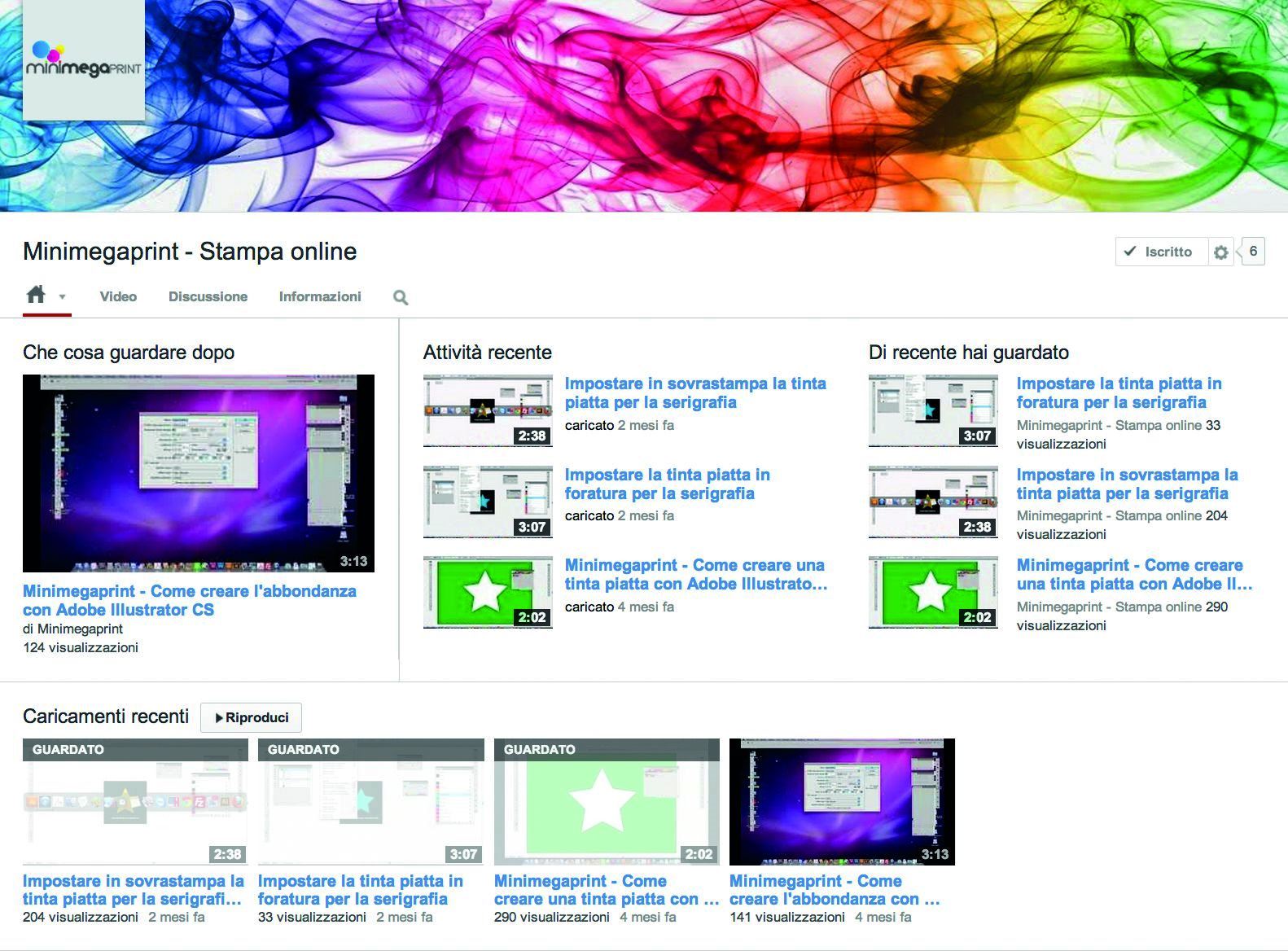Open Attività recente link 'Come creare una tinta piatta con Adobe Illustrato…'
Viewport: 1288px width, 951px height.
pyautogui.click(x=696, y=574)
